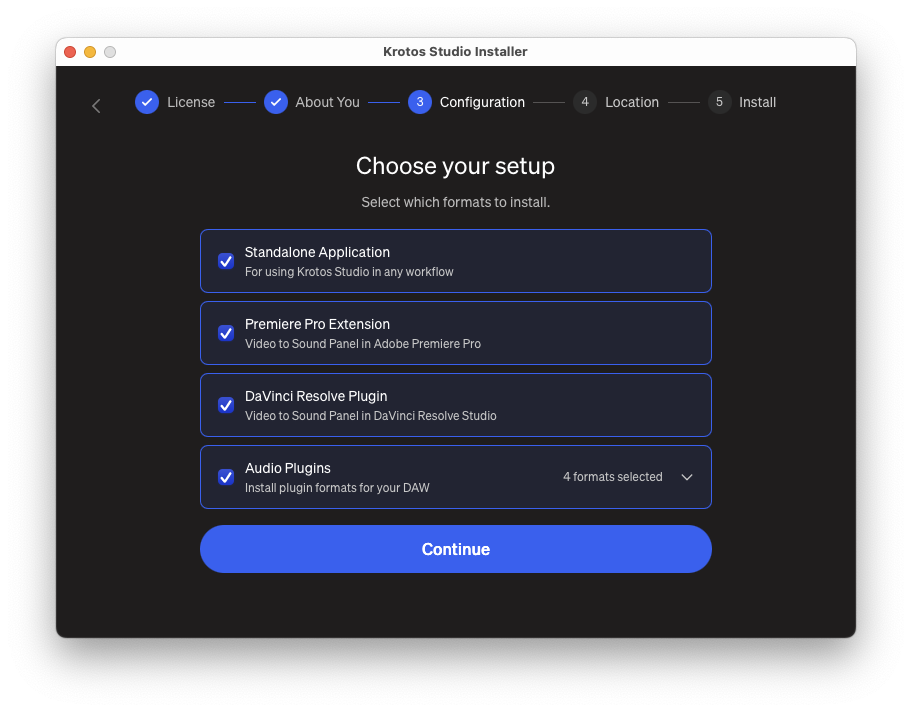912x712 pixels.
Task: Click the 'Choose your setup' heading
Action: [455, 166]
